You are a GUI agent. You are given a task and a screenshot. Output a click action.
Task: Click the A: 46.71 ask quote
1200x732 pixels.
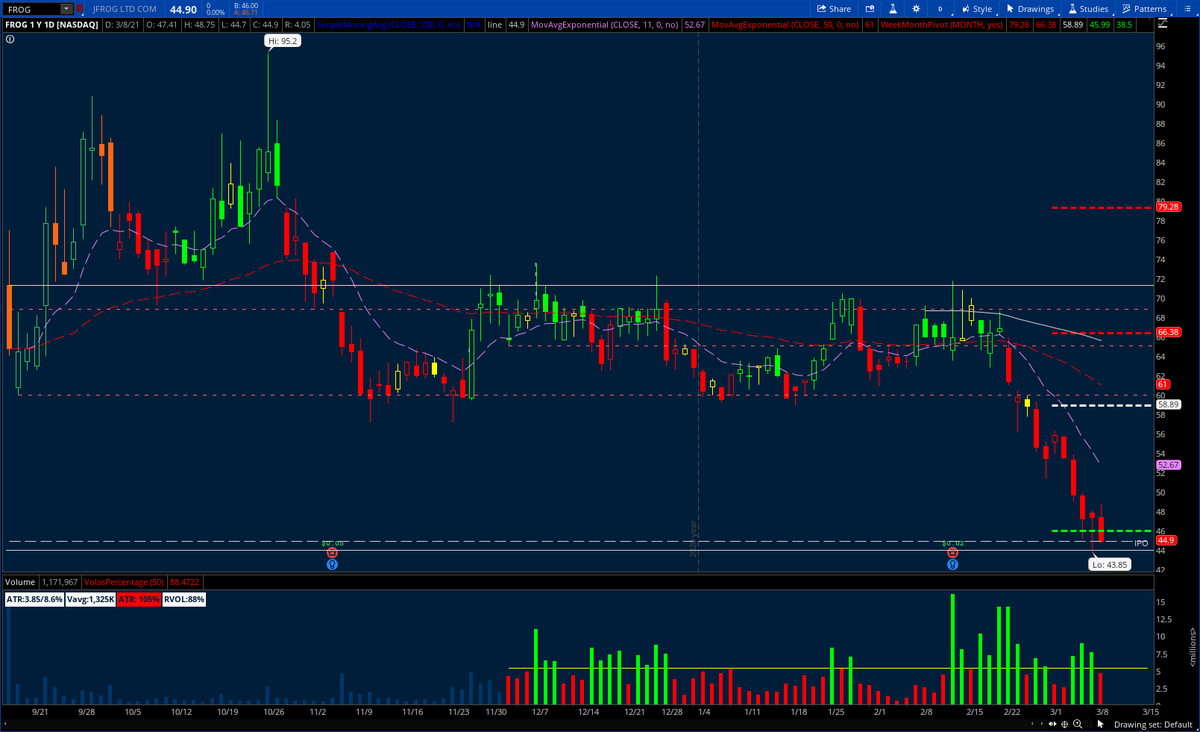245,13
